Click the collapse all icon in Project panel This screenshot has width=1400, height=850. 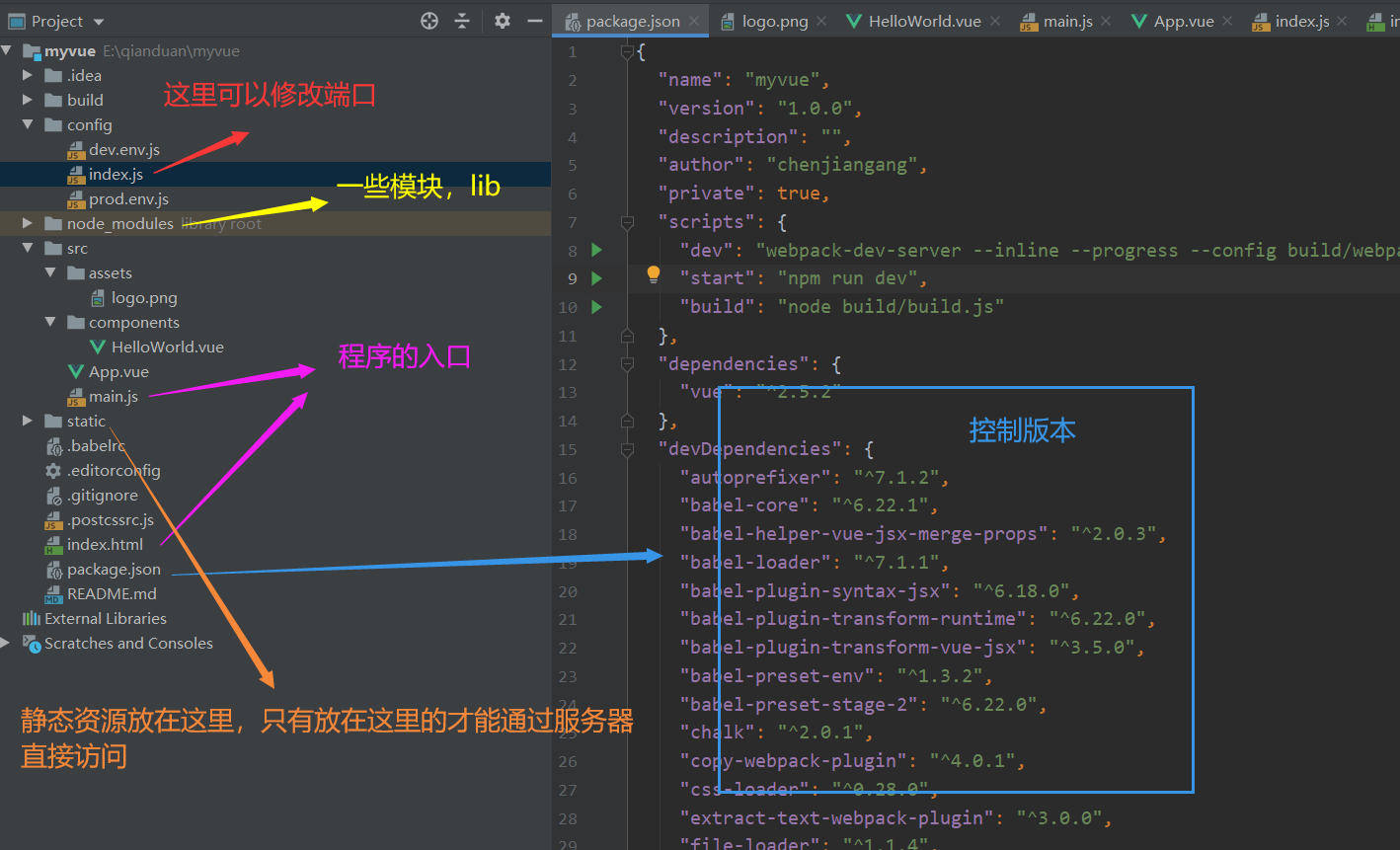[x=462, y=21]
